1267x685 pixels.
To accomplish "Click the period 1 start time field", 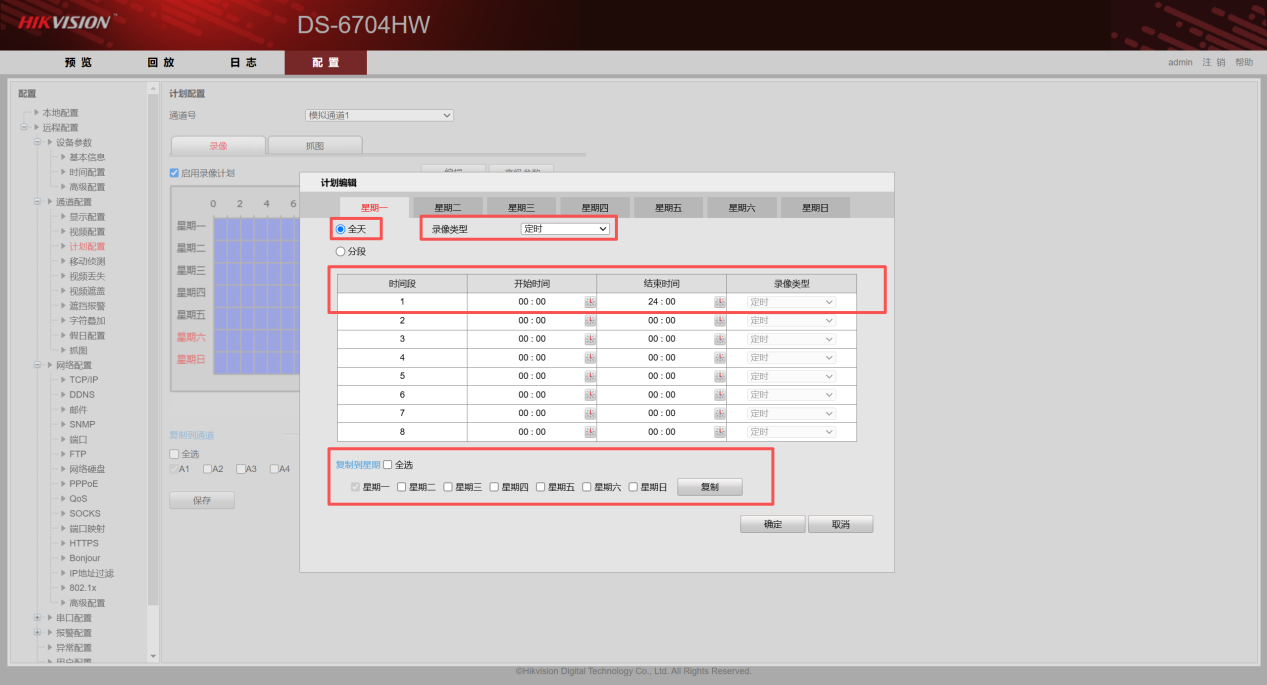I will tap(532, 302).
